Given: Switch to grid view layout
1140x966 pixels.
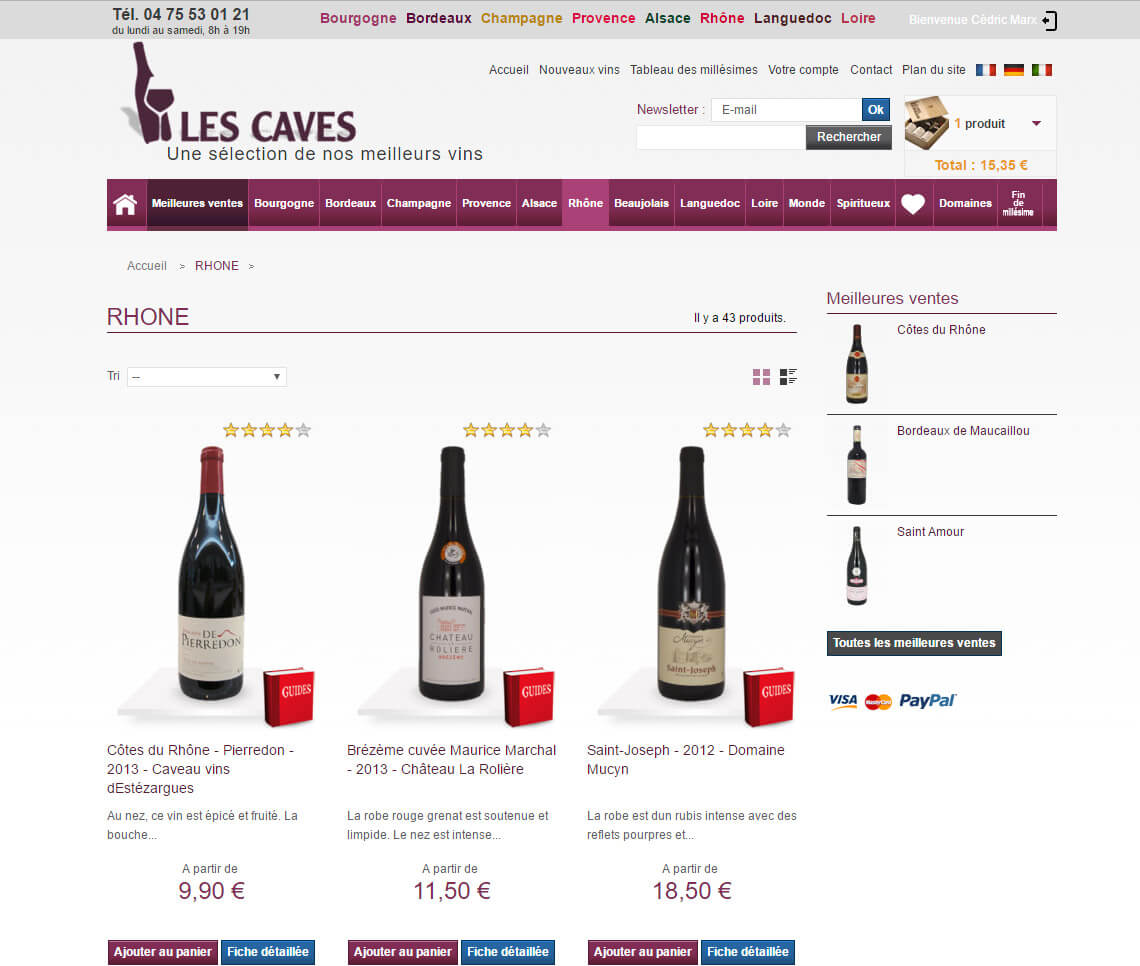Looking at the screenshot, I should 761,377.
